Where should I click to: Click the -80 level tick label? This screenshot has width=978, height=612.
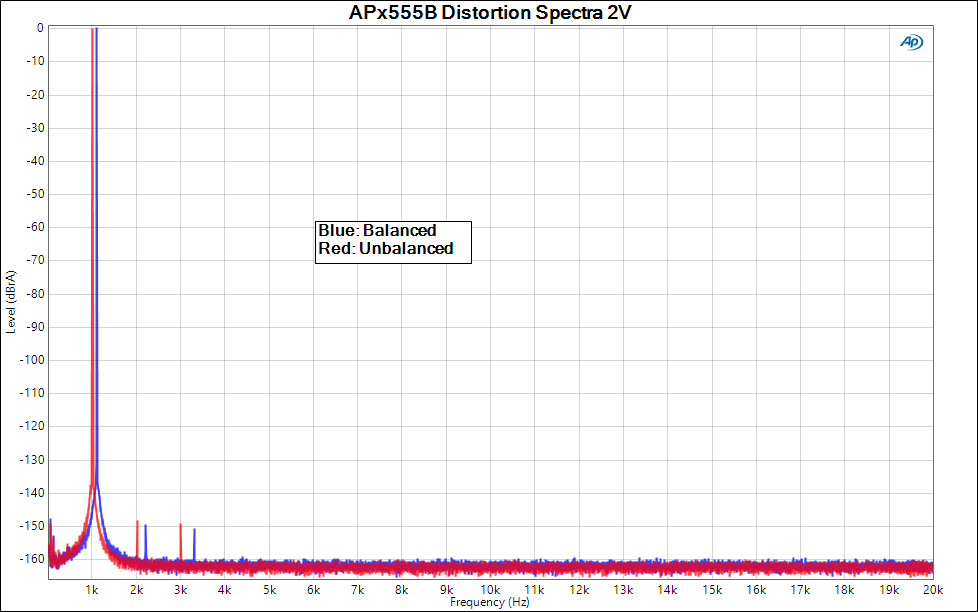[x=36, y=294]
